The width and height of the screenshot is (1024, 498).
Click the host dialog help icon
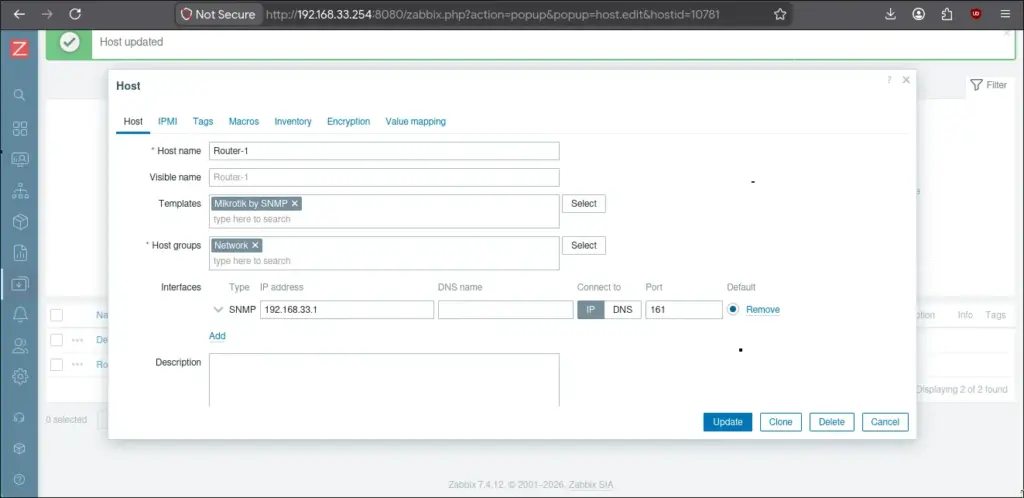click(889, 80)
